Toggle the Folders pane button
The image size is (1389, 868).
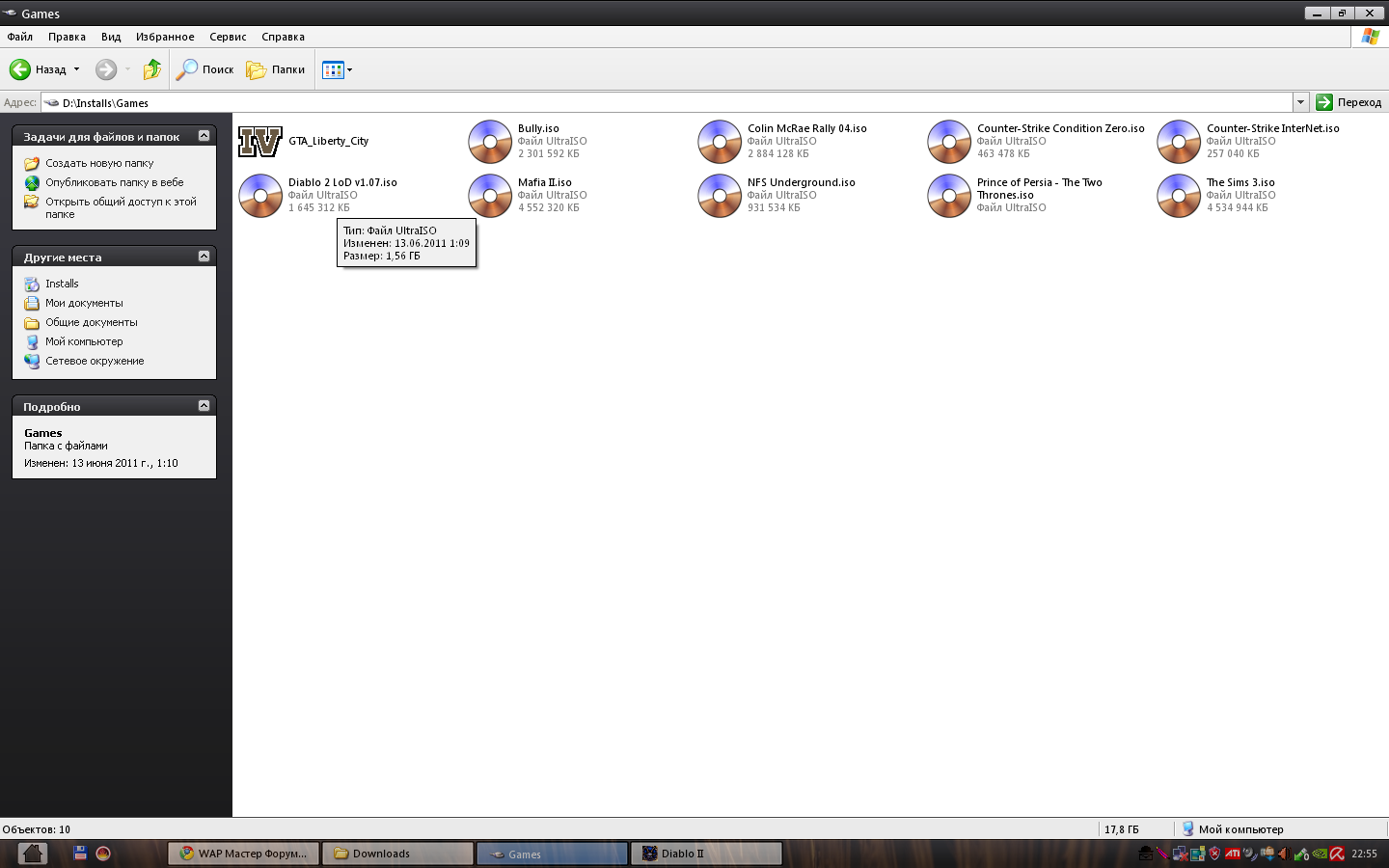276,69
